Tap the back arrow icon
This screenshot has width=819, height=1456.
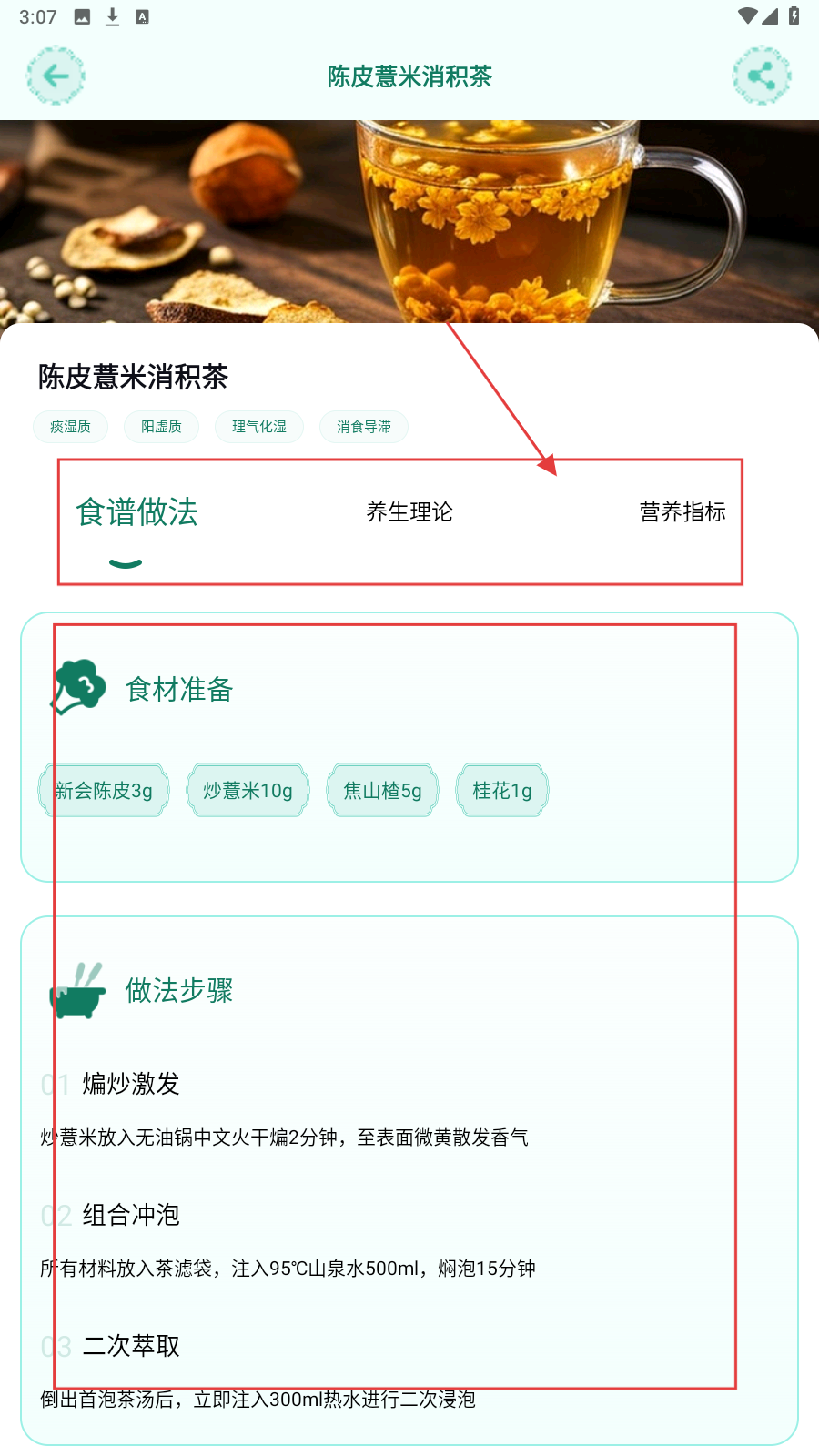pos(56,76)
